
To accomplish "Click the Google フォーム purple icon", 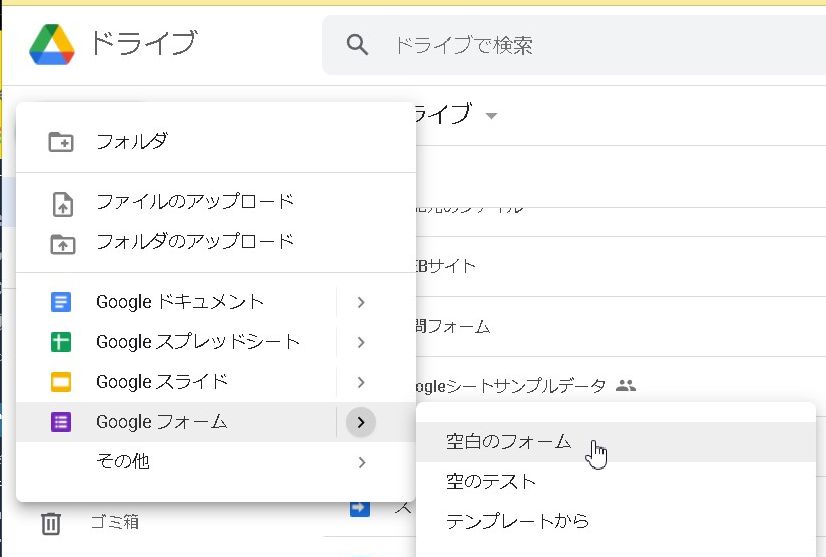I will 61,422.
